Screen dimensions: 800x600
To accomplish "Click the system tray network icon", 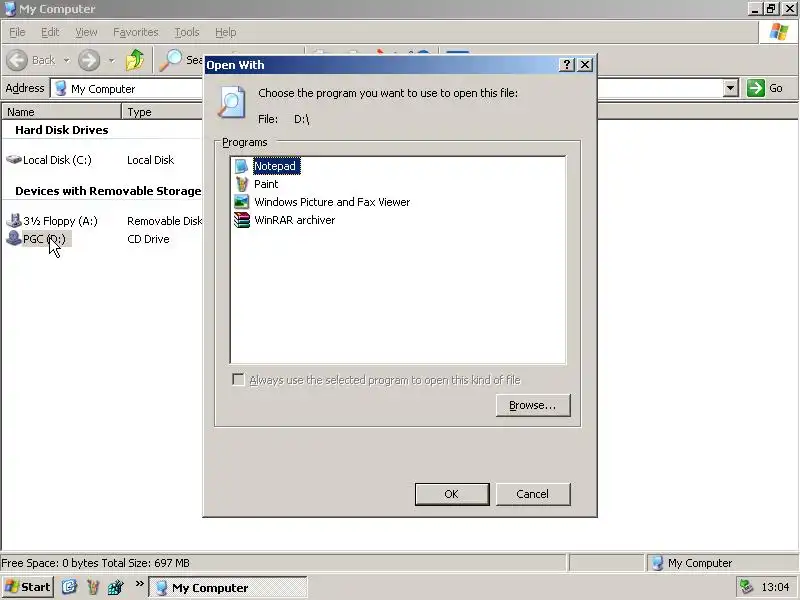I will 746,587.
